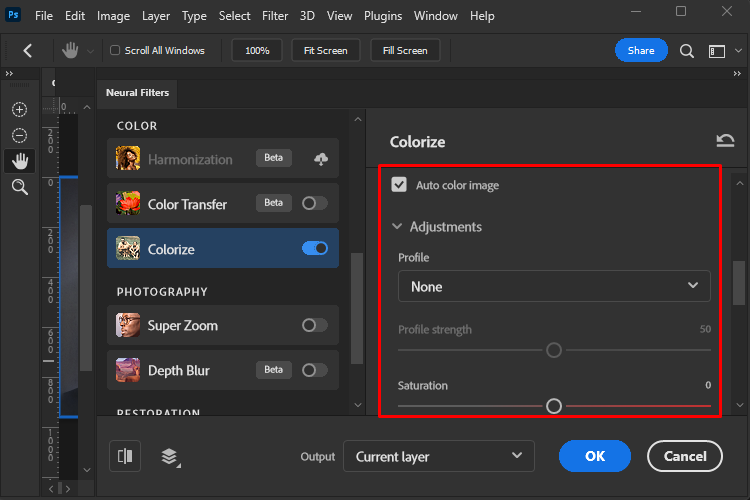Screen dimensions: 750x500
Task: Click the Fit Screen button
Action: tap(326, 50)
